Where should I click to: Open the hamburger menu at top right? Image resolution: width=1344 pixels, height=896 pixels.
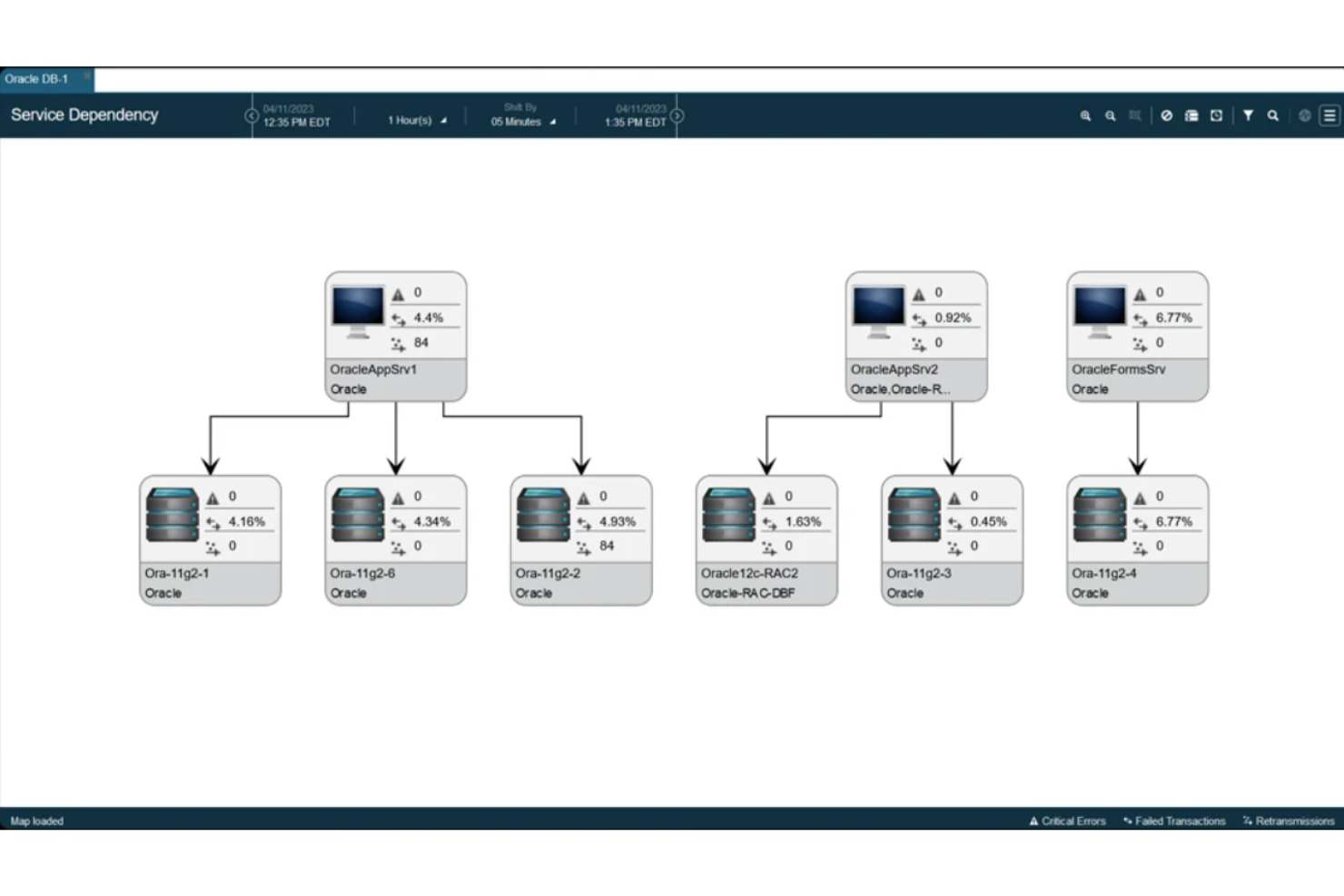pos(1328,116)
